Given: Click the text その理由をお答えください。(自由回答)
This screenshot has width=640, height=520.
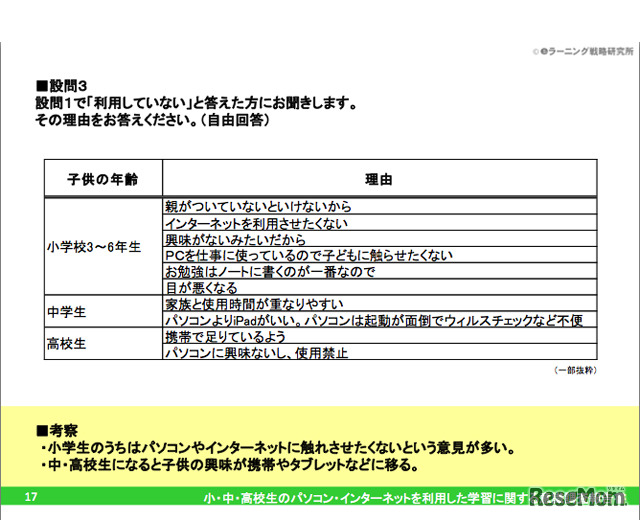Looking at the screenshot, I should click(x=152, y=120).
